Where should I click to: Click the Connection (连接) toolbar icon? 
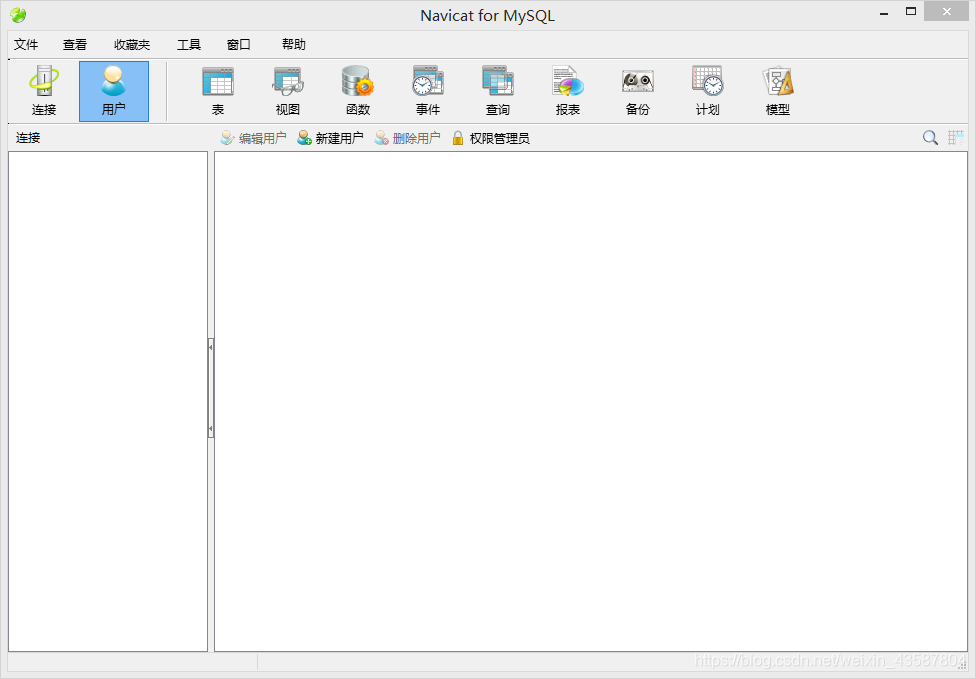(x=44, y=91)
